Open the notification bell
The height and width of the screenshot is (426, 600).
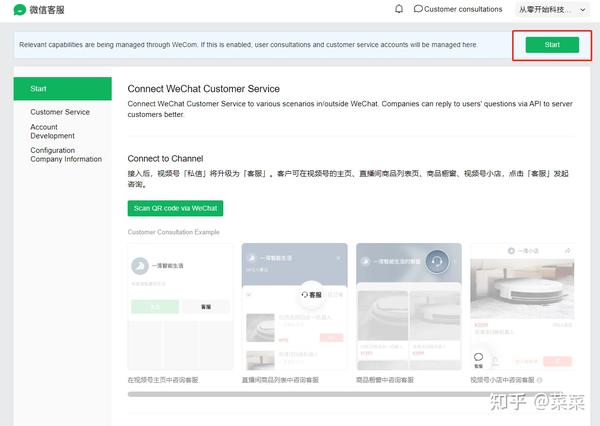tap(399, 9)
